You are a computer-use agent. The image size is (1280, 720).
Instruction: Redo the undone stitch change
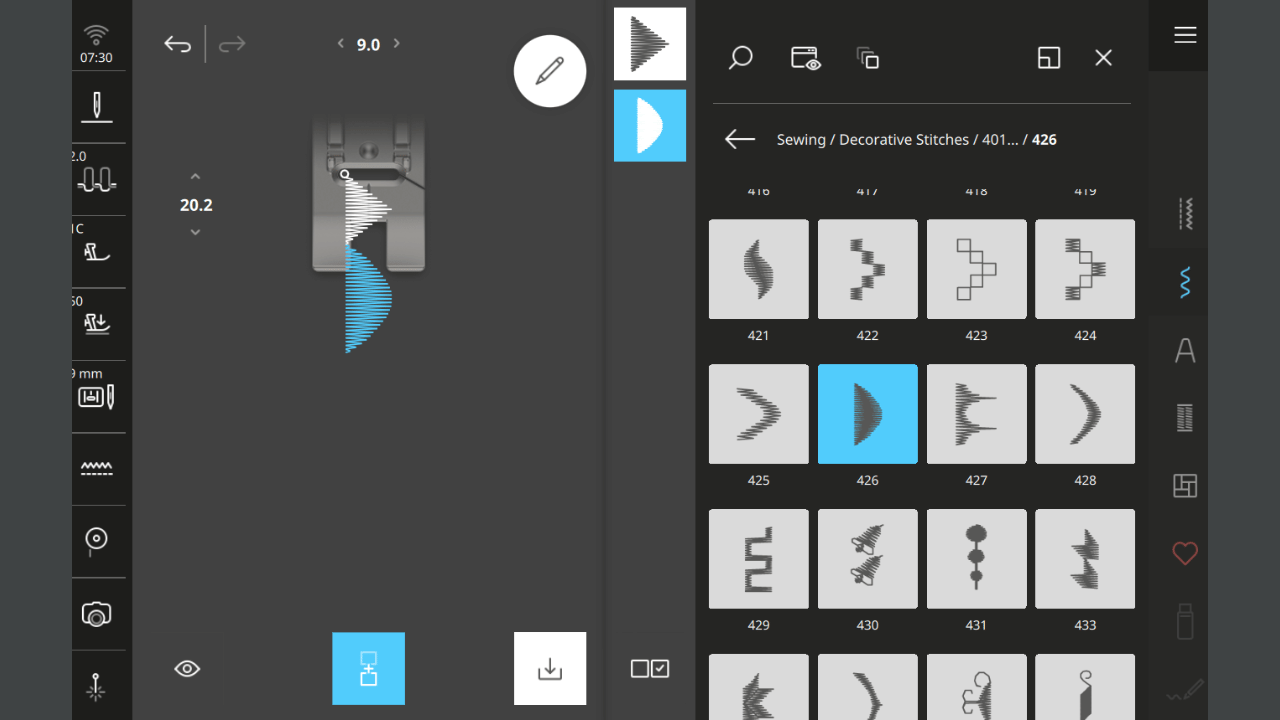(x=232, y=44)
